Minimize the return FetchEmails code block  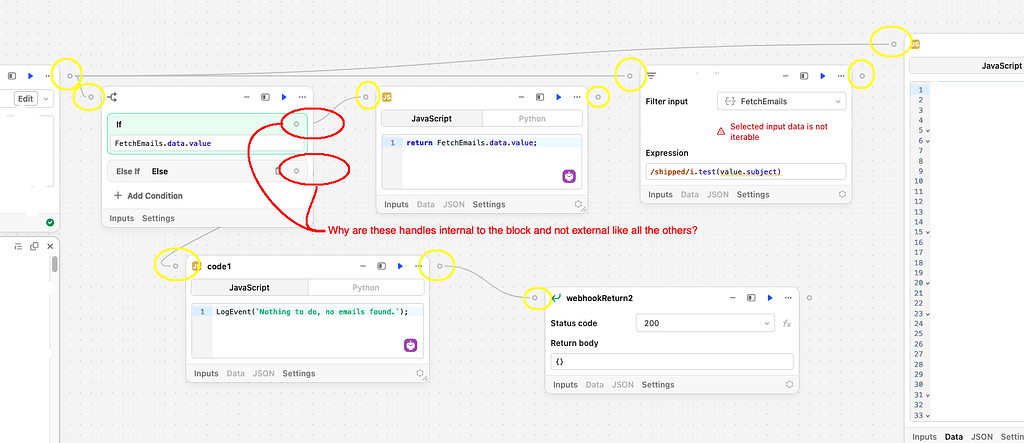pyautogui.click(x=521, y=97)
